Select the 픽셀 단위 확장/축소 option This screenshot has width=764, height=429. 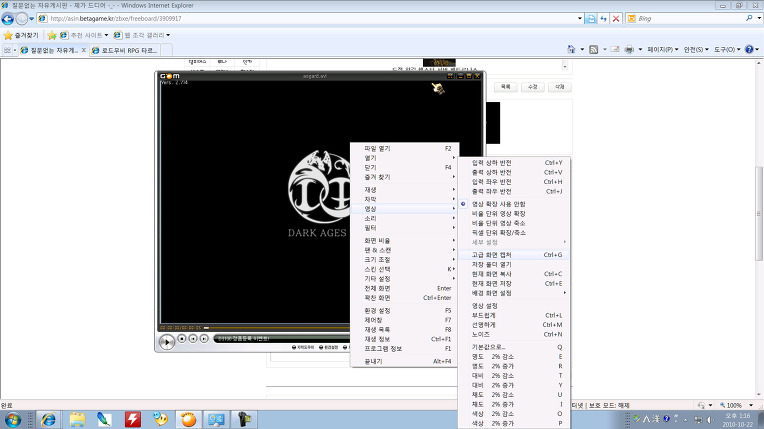(514, 233)
